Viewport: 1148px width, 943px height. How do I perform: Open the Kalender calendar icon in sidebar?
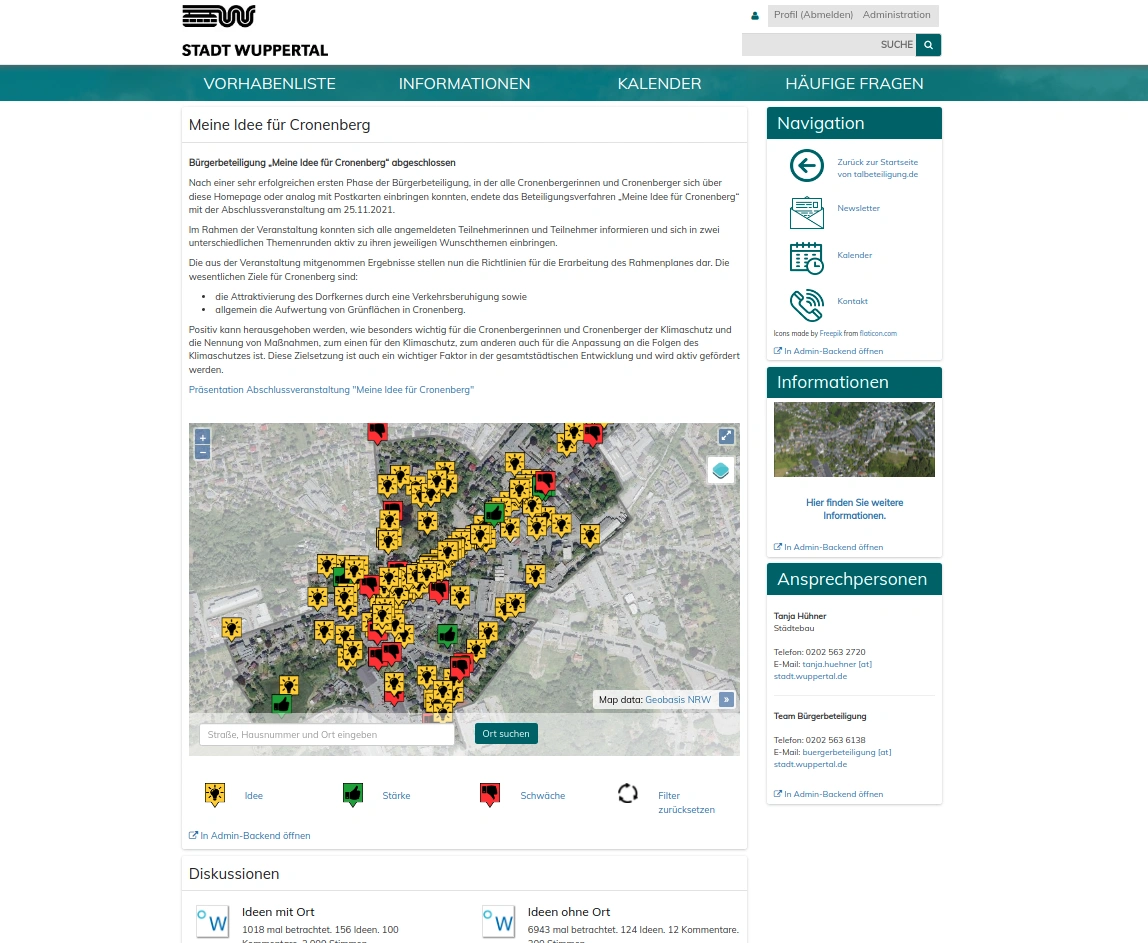(x=806, y=257)
